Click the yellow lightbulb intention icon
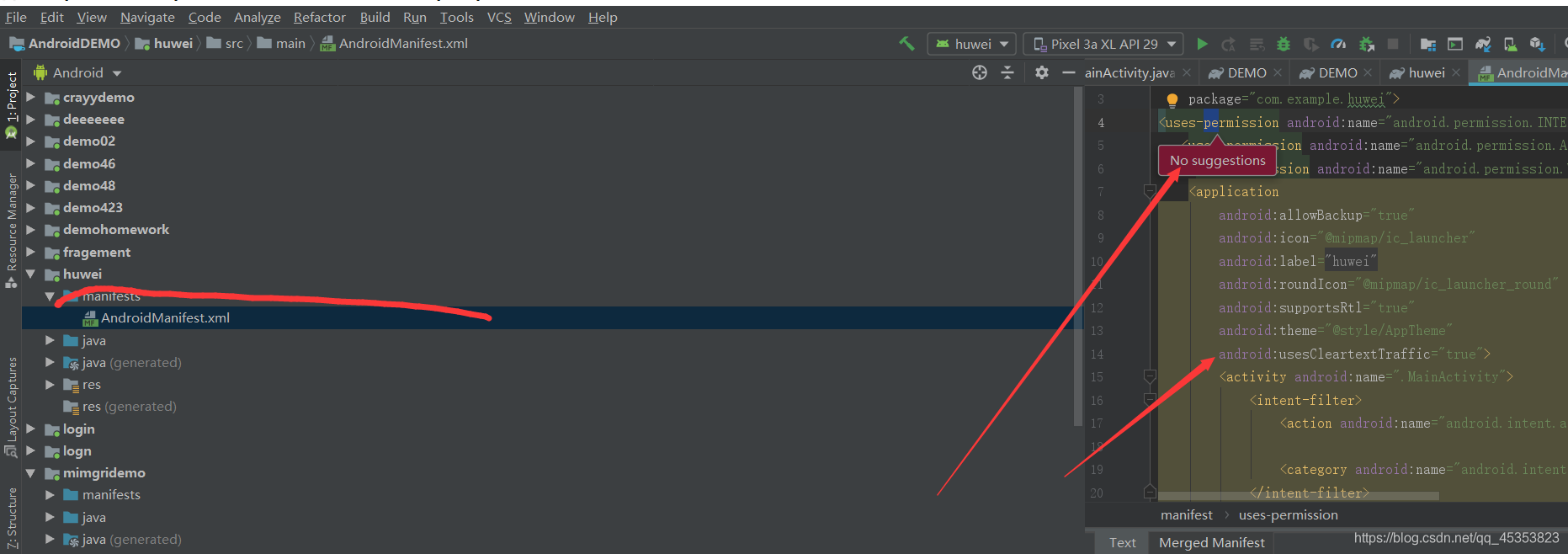This screenshot has width=1568, height=554. point(1172,99)
